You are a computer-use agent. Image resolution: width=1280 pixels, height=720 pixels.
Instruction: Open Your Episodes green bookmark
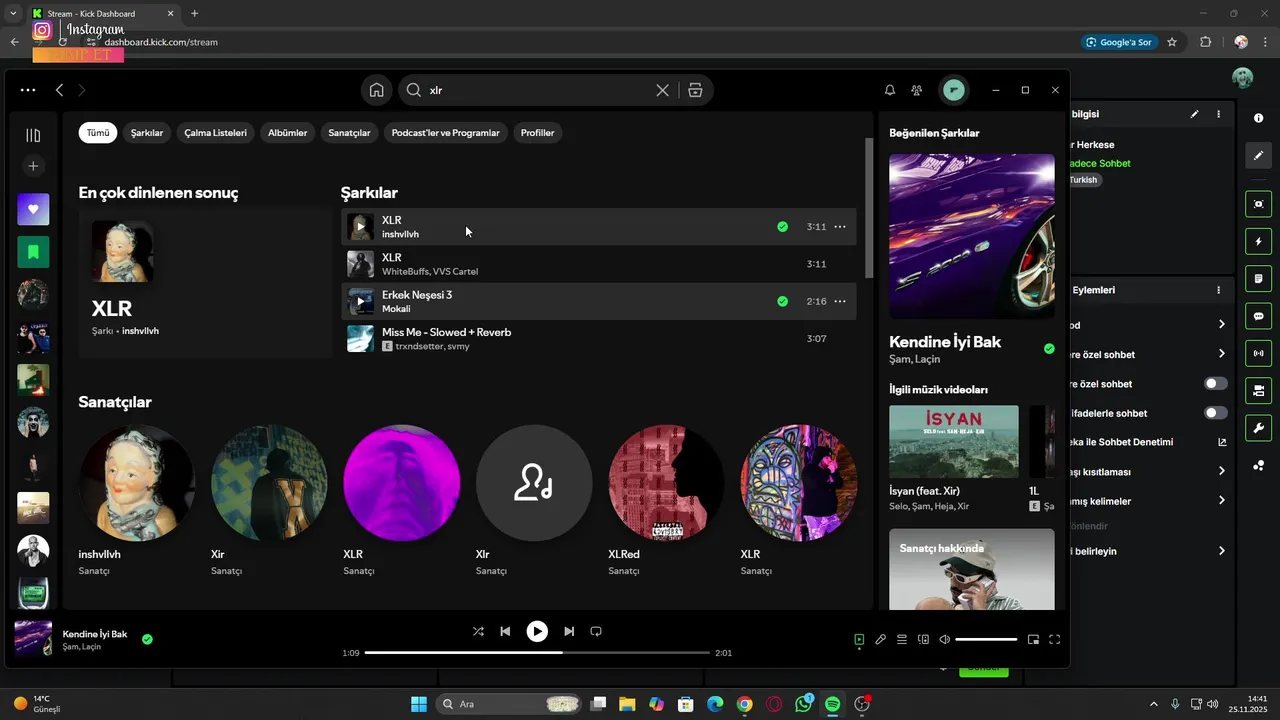pyautogui.click(x=33, y=252)
